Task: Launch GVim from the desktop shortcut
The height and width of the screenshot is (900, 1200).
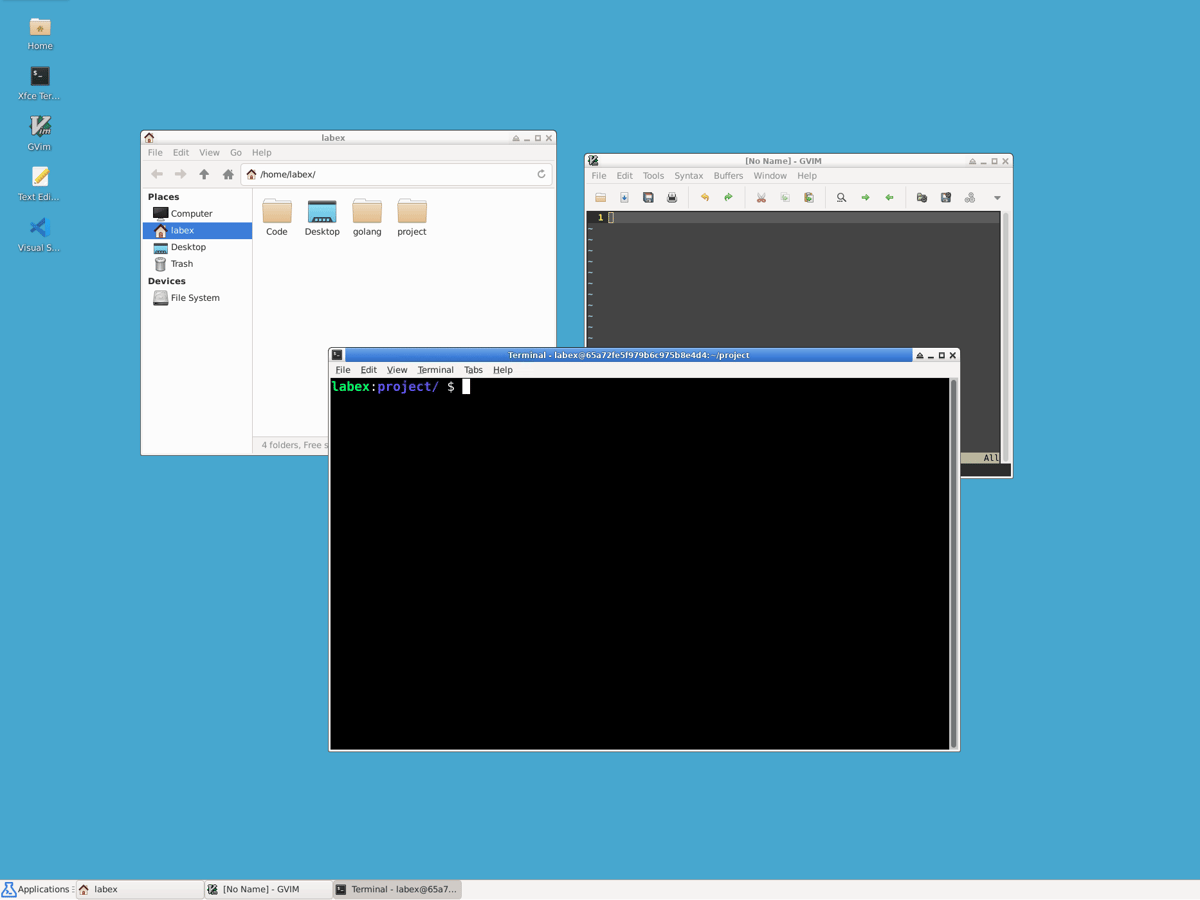Action: click(x=38, y=133)
